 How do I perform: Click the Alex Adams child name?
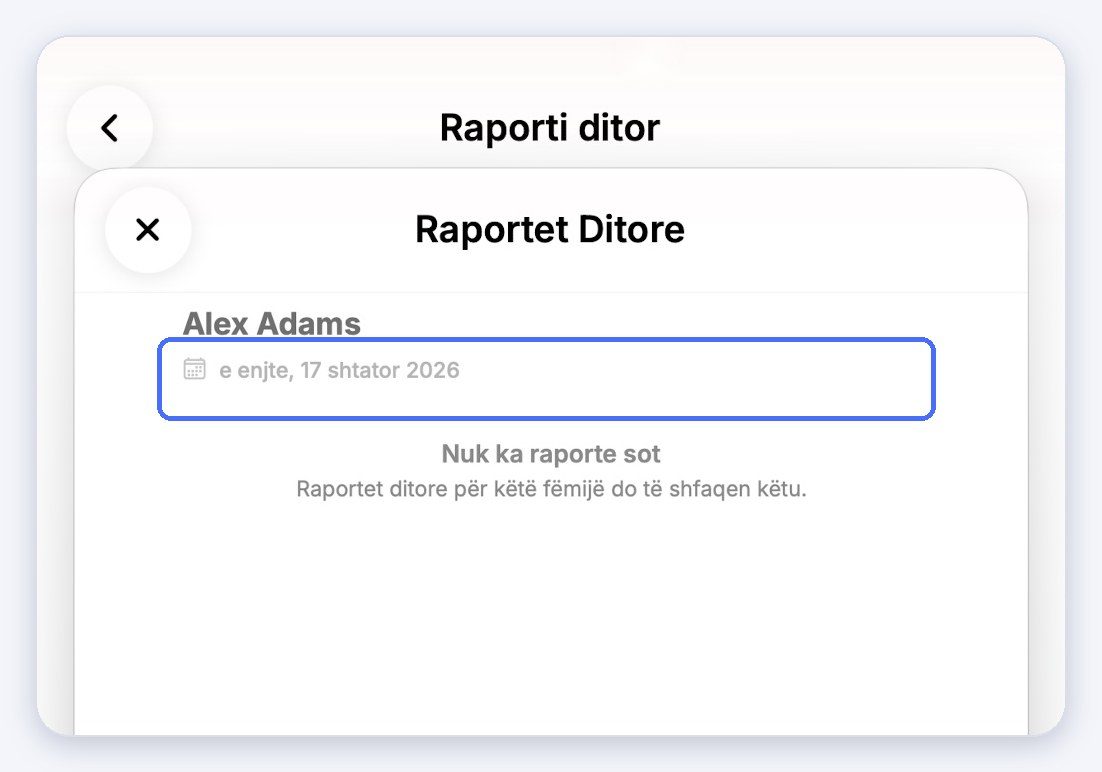271,323
